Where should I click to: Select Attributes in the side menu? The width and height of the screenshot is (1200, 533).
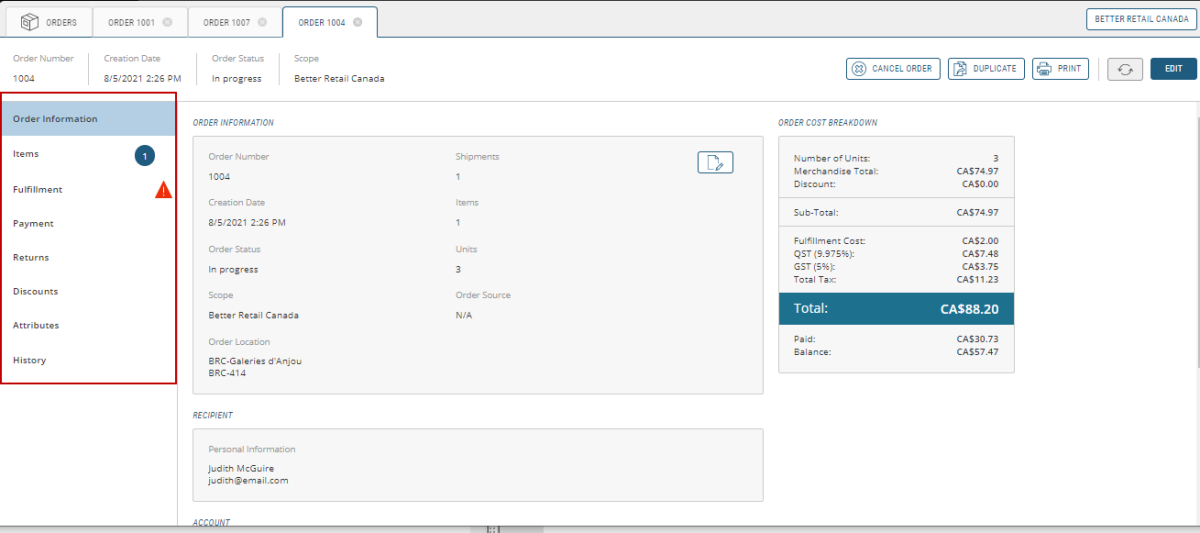click(36, 326)
